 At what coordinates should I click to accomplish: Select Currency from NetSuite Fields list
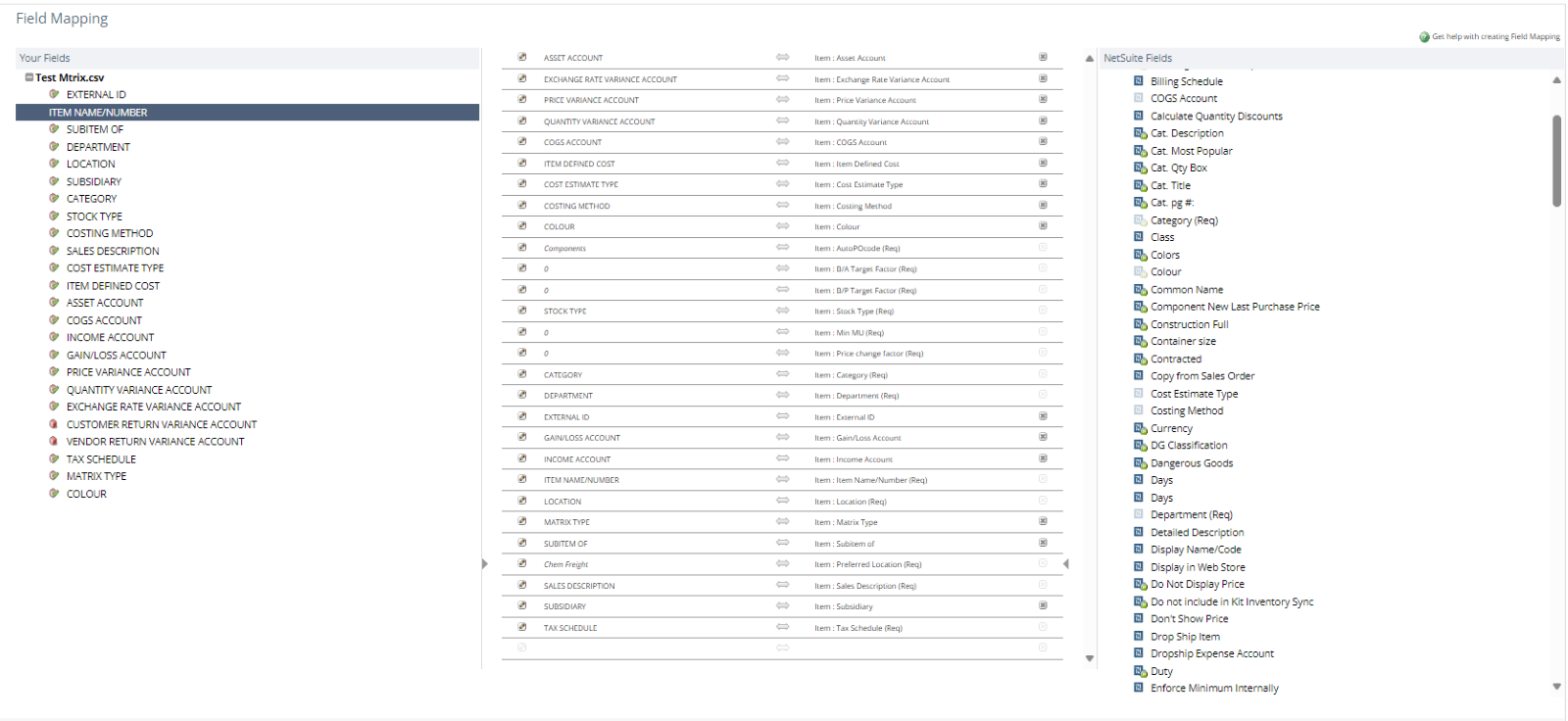pyautogui.click(x=1171, y=428)
